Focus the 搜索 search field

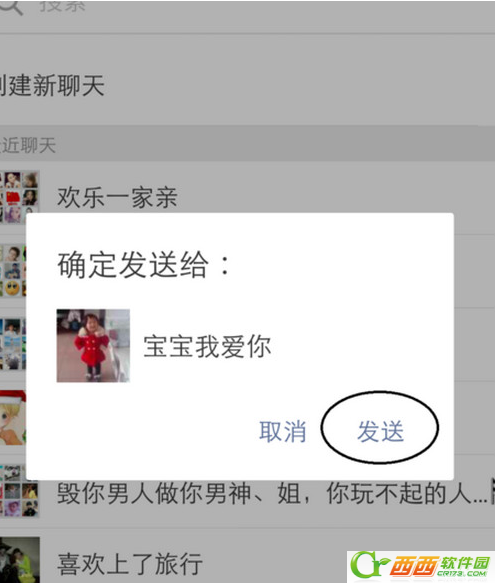(x=247, y=8)
